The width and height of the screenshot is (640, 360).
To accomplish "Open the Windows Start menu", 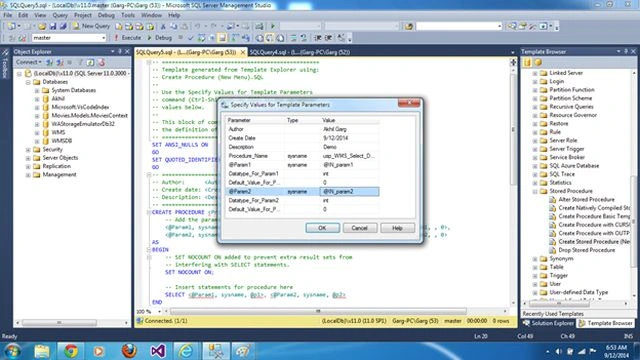I will 13,351.
